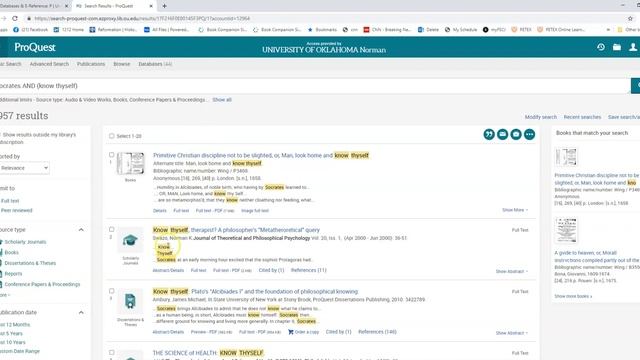Filter by Books source type

coord(11,253)
